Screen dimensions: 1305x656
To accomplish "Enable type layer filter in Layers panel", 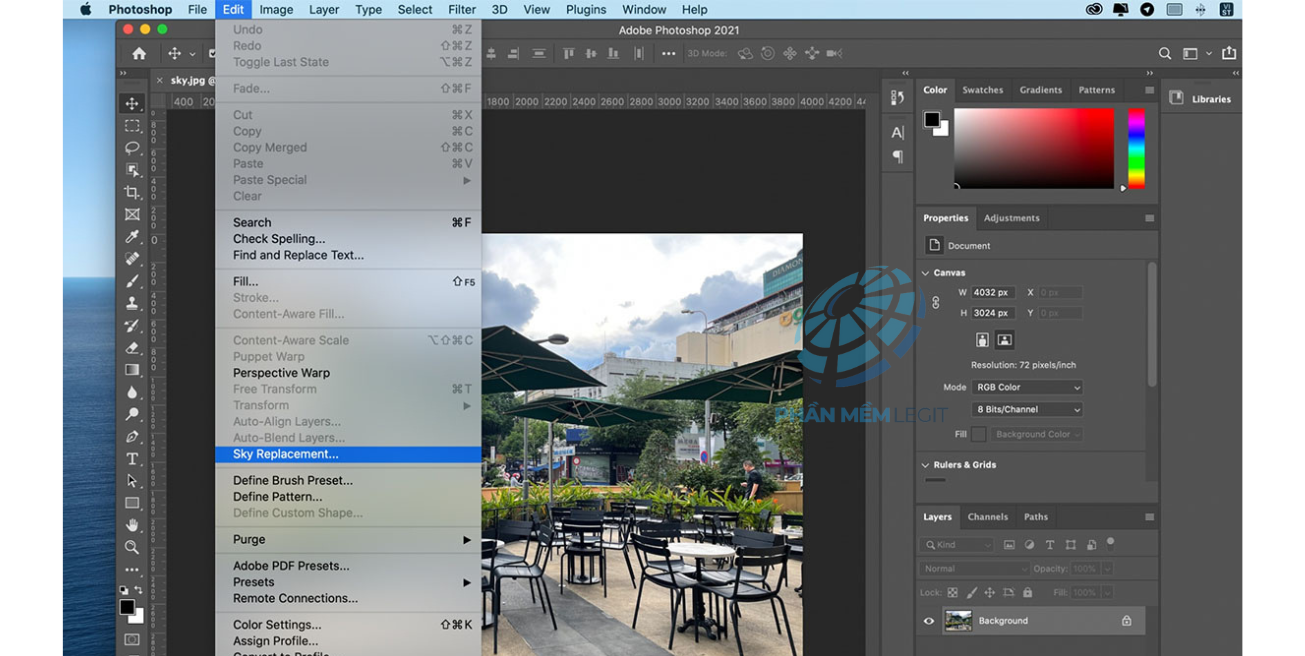I will point(1050,545).
